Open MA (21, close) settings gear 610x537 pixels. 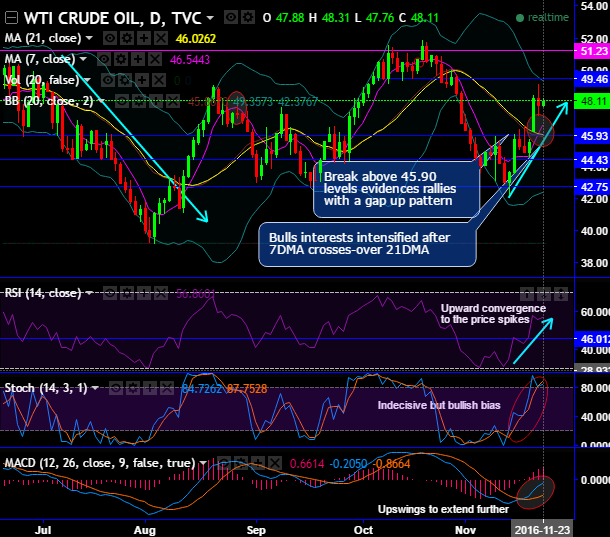126,38
